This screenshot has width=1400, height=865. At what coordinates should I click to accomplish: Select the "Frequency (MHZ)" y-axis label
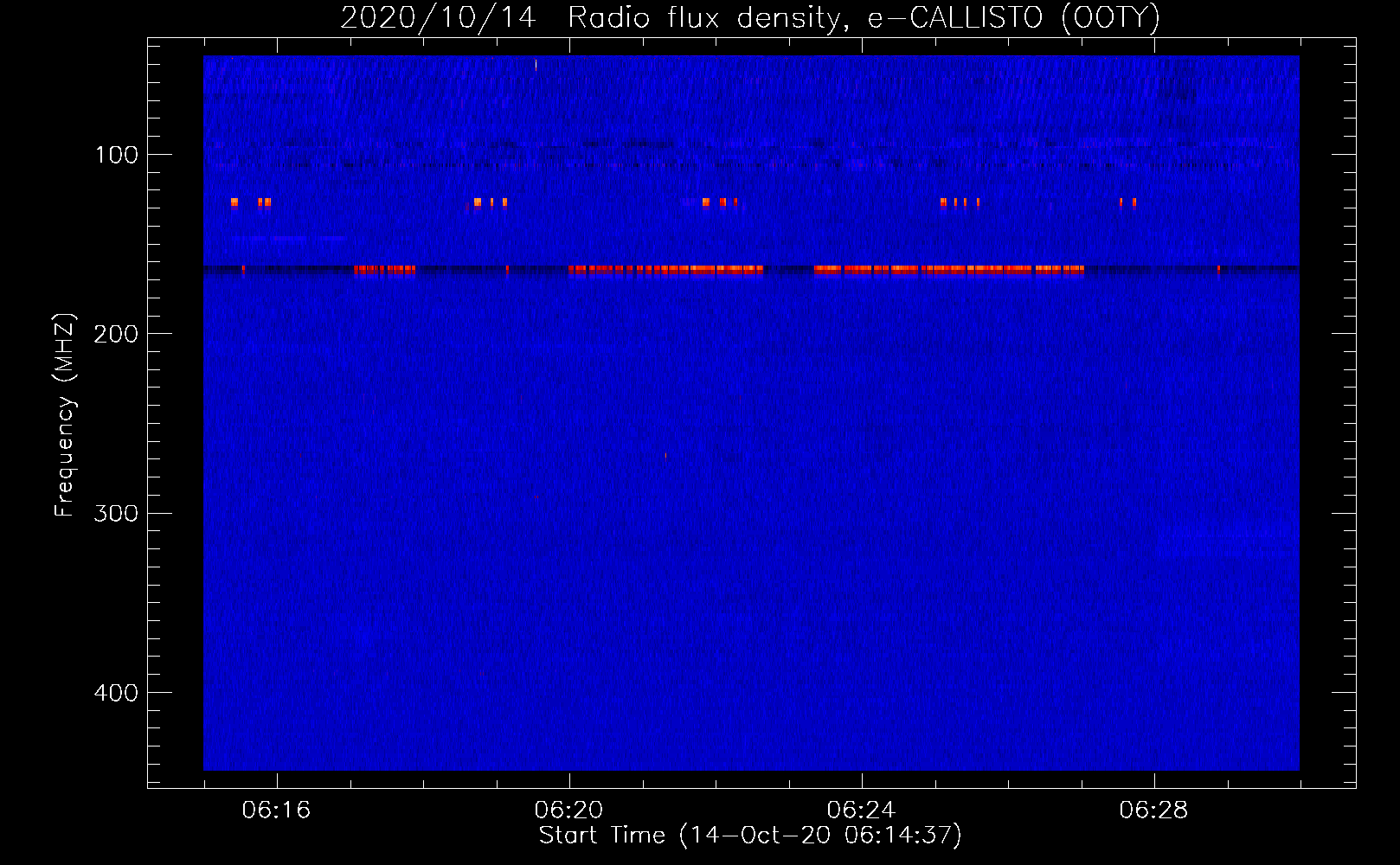(65, 415)
